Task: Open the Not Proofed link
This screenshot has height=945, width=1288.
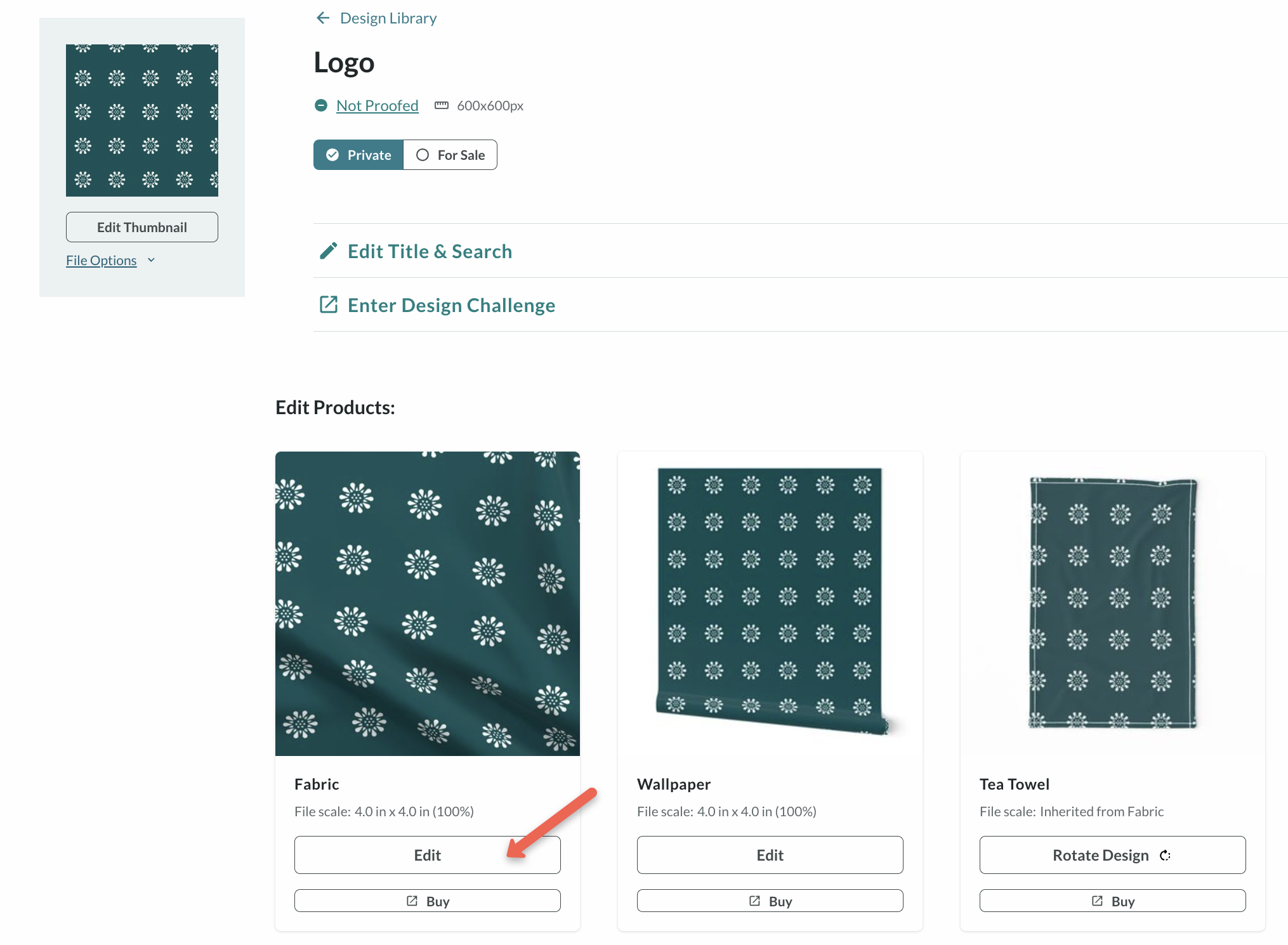Action: pyautogui.click(x=377, y=105)
